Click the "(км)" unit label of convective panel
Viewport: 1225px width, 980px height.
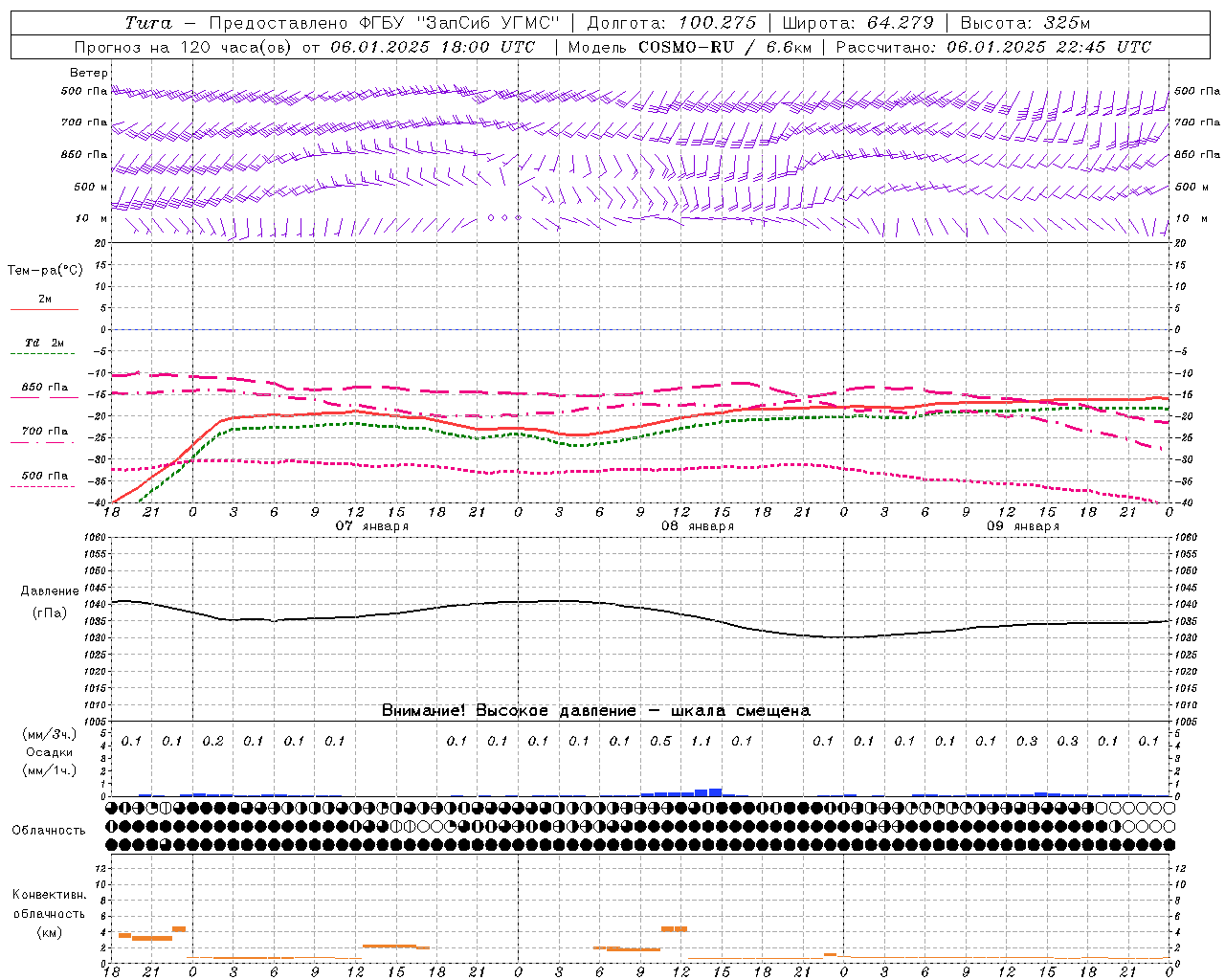(49, 931)
